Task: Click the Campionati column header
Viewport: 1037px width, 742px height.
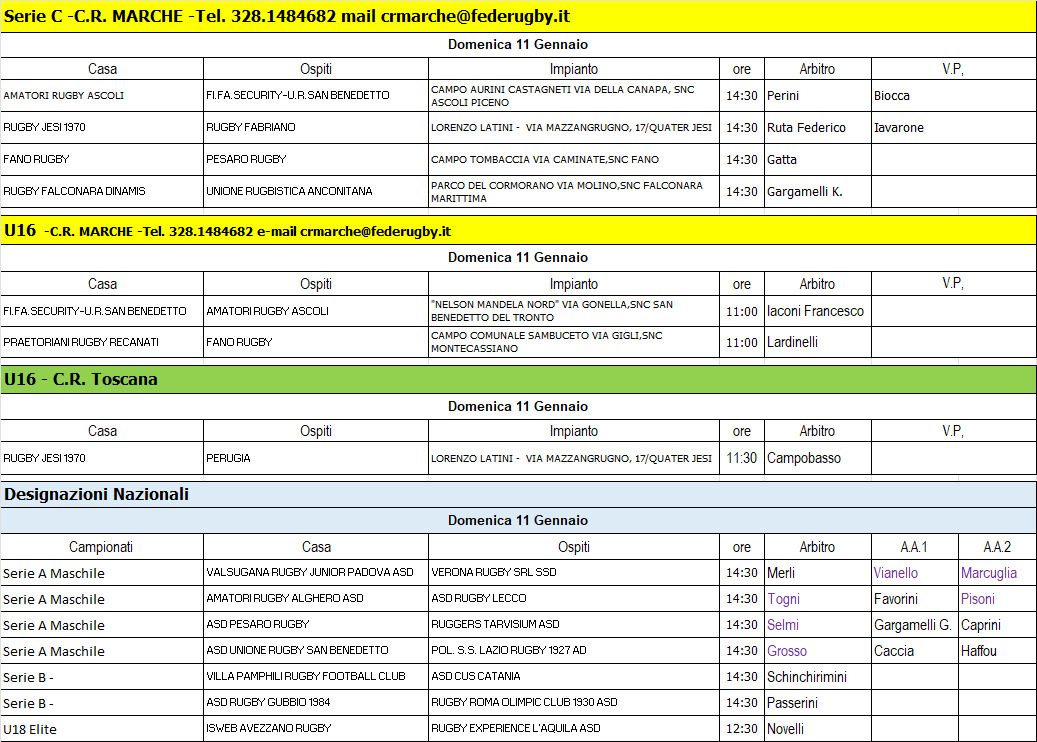Action: pyautogui.click(x=101, y=547)
